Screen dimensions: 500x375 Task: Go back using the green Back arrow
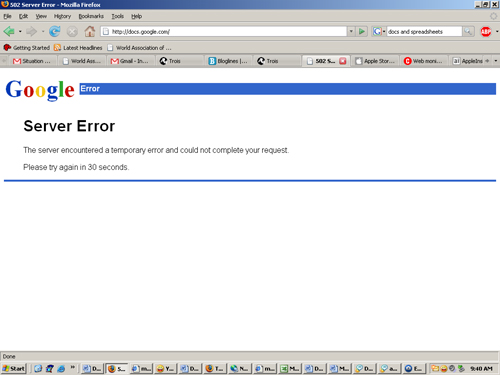pyautogui.click(x=9, y=32)
